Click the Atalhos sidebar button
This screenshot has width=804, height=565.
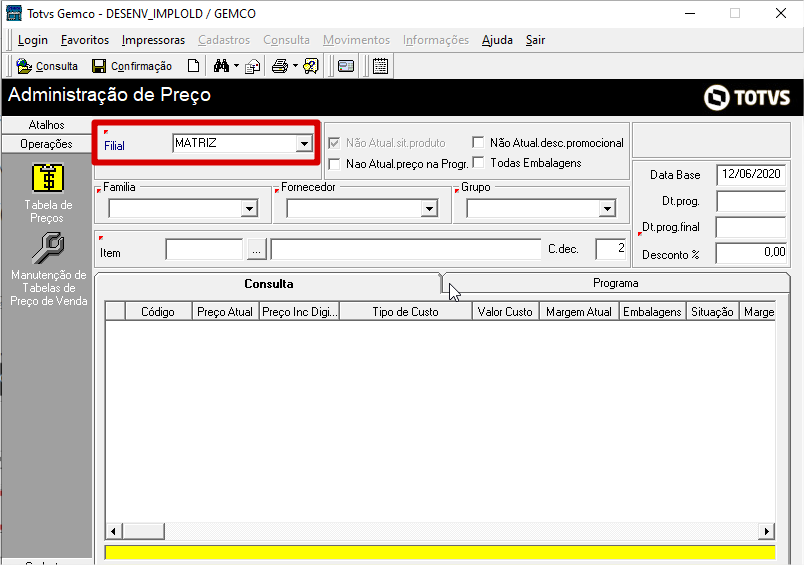(x=47, y=125)
